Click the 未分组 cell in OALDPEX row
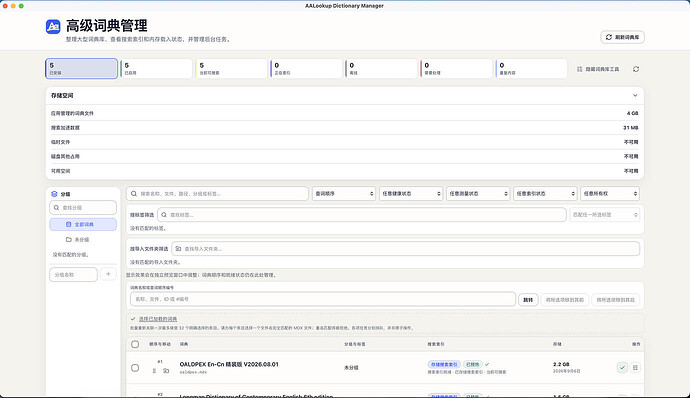 pos(351,368)
